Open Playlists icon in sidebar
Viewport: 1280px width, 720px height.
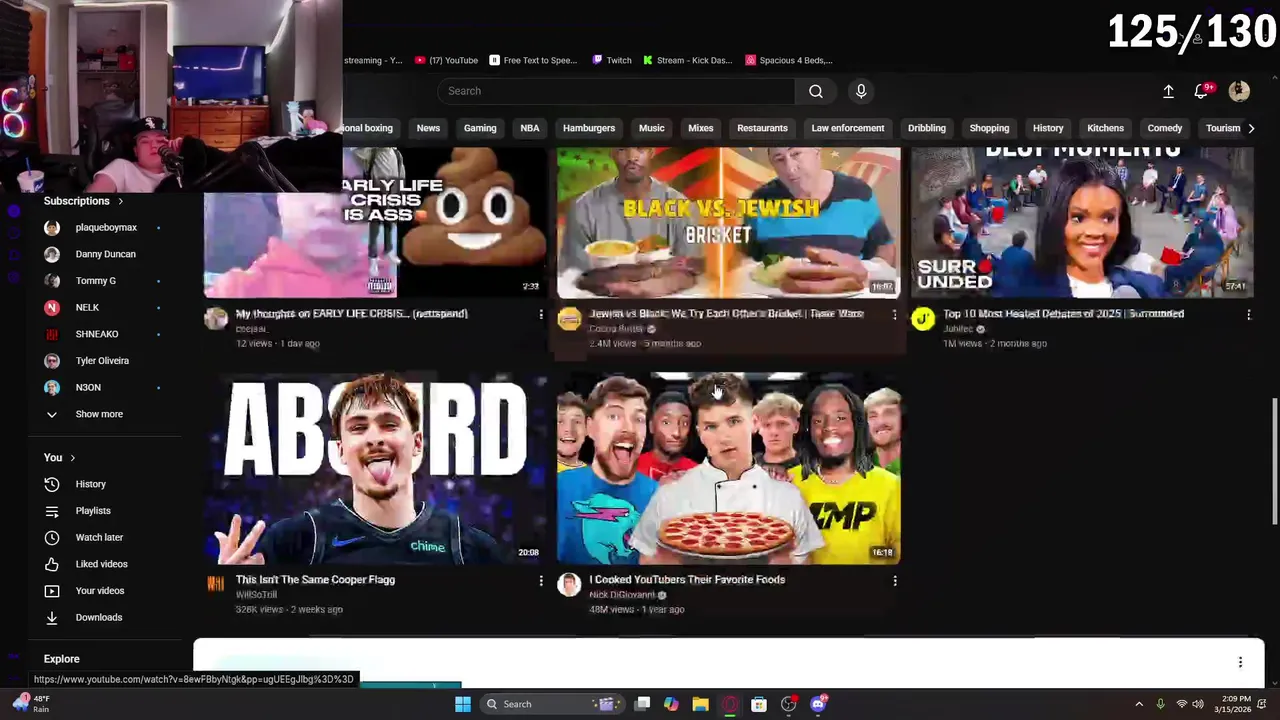(x=52, y=511)
